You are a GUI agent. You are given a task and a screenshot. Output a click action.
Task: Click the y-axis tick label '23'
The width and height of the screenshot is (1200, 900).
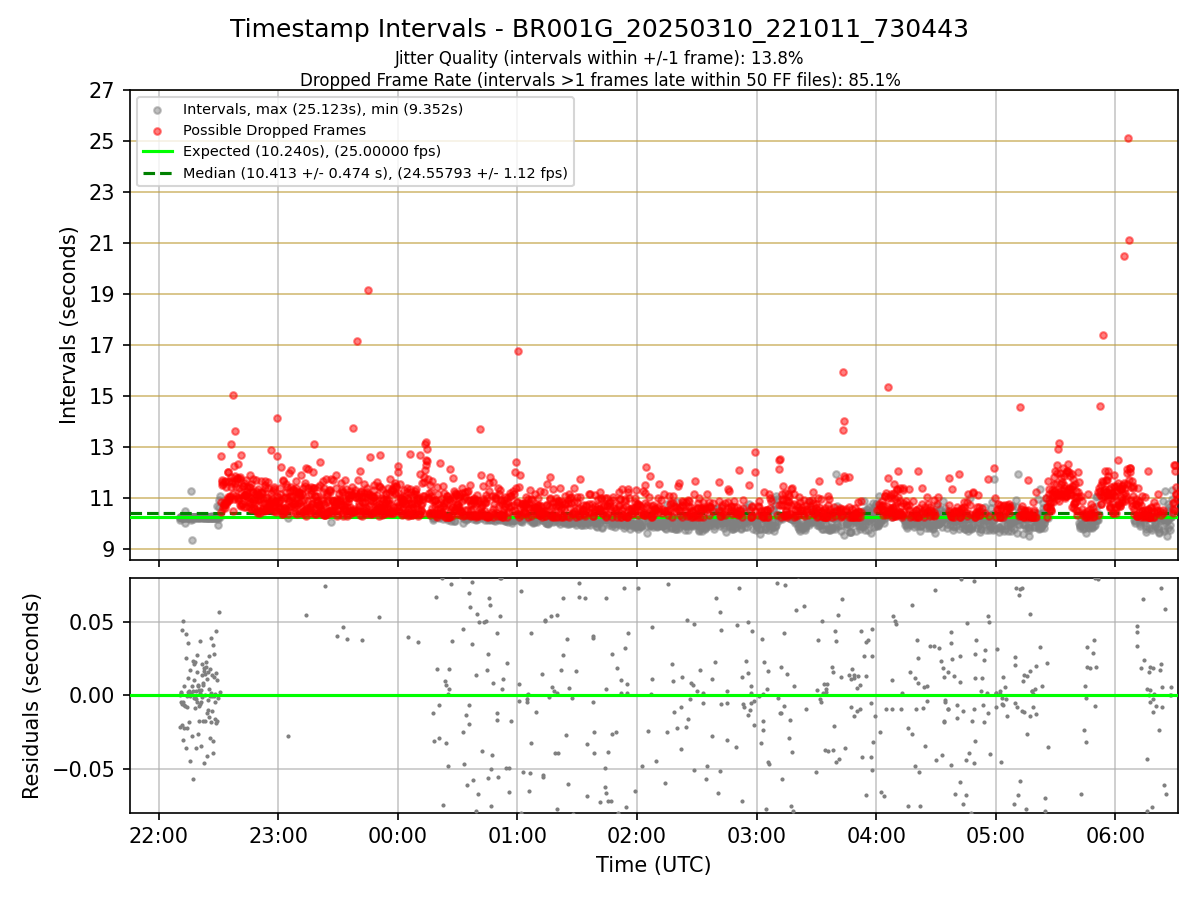click(x=103, y=193)
